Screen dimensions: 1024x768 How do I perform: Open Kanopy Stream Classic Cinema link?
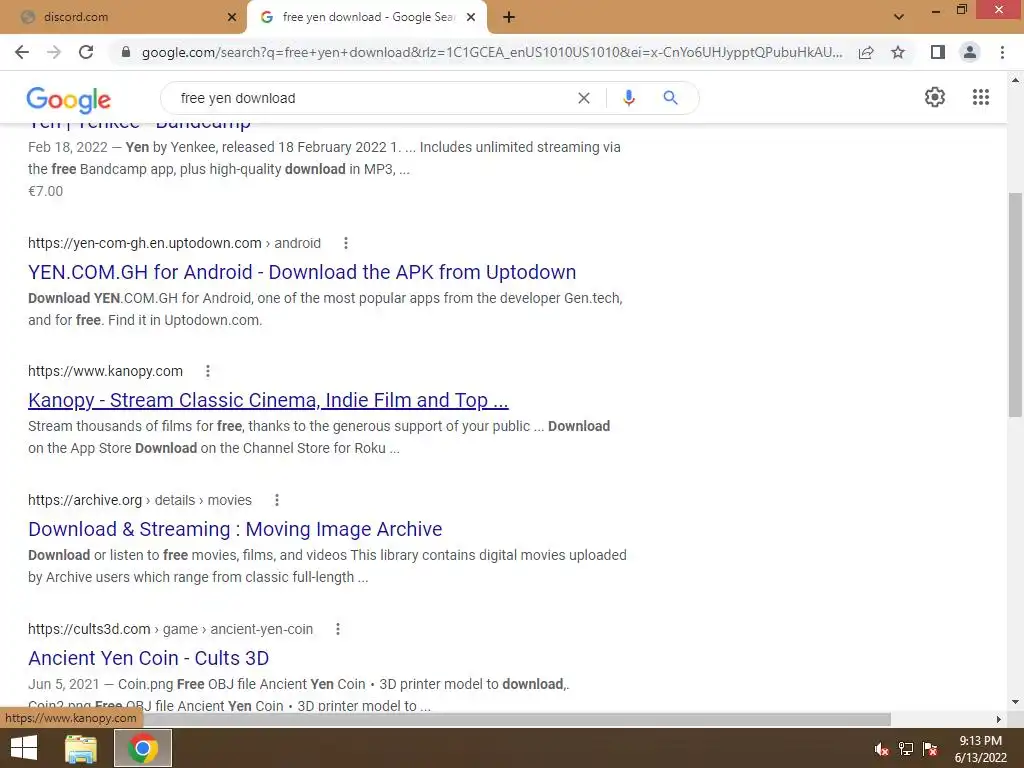(x=268, y=400)
